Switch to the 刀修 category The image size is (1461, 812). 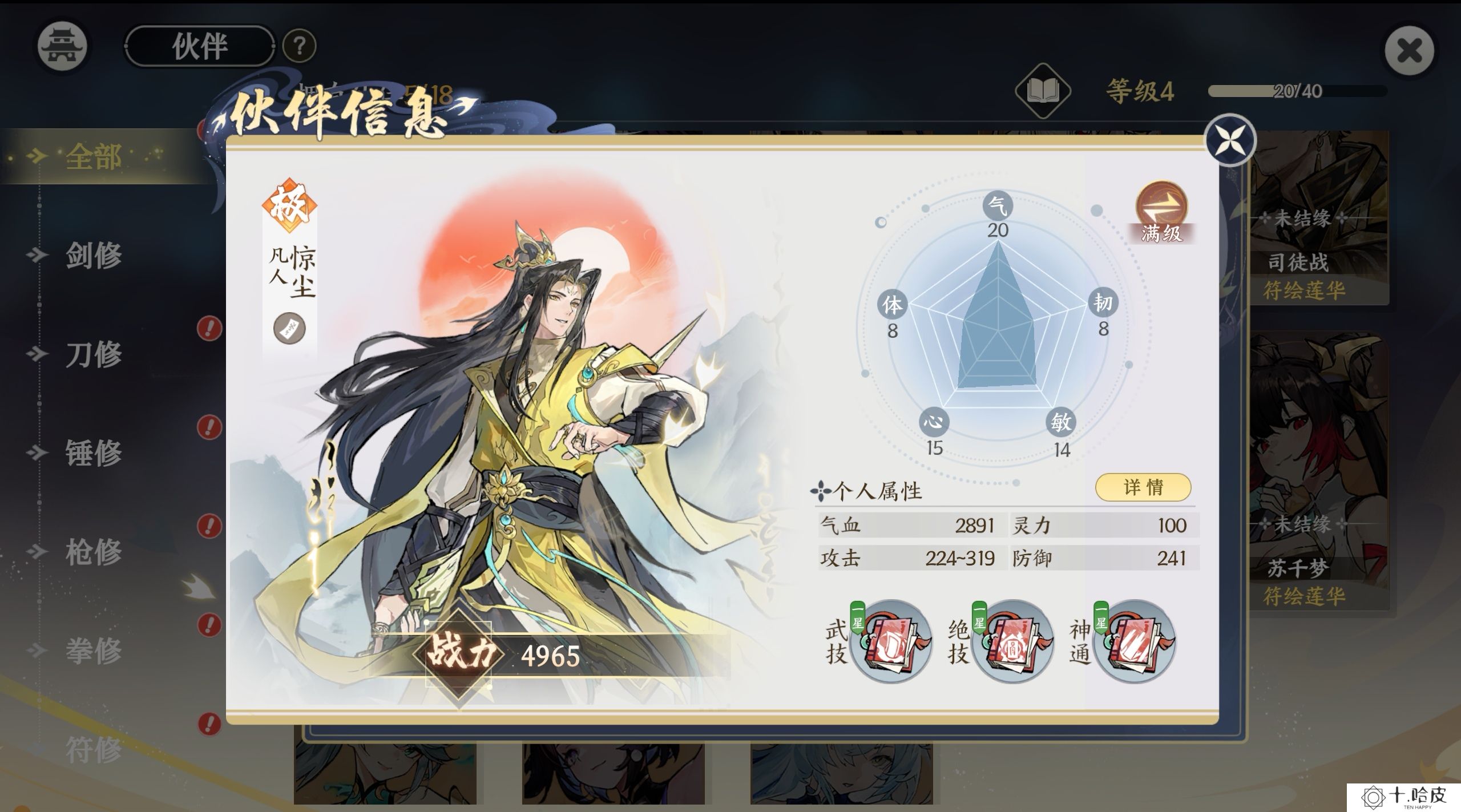(94, 354)
